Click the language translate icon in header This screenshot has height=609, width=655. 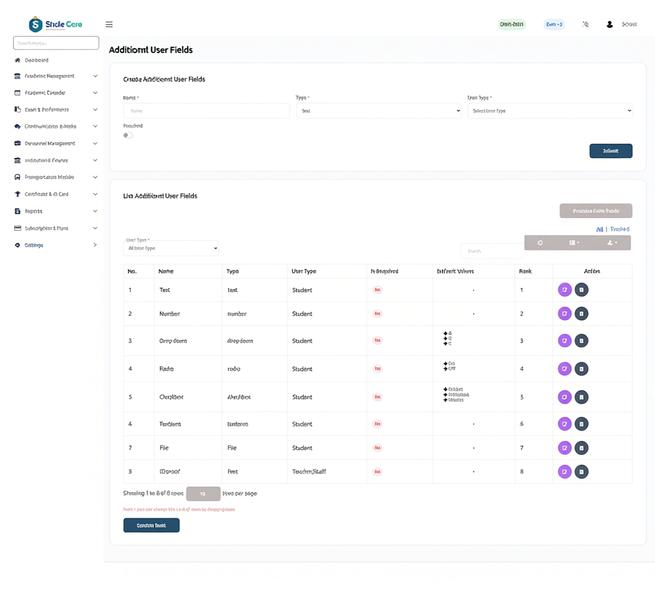coord(586,24)
